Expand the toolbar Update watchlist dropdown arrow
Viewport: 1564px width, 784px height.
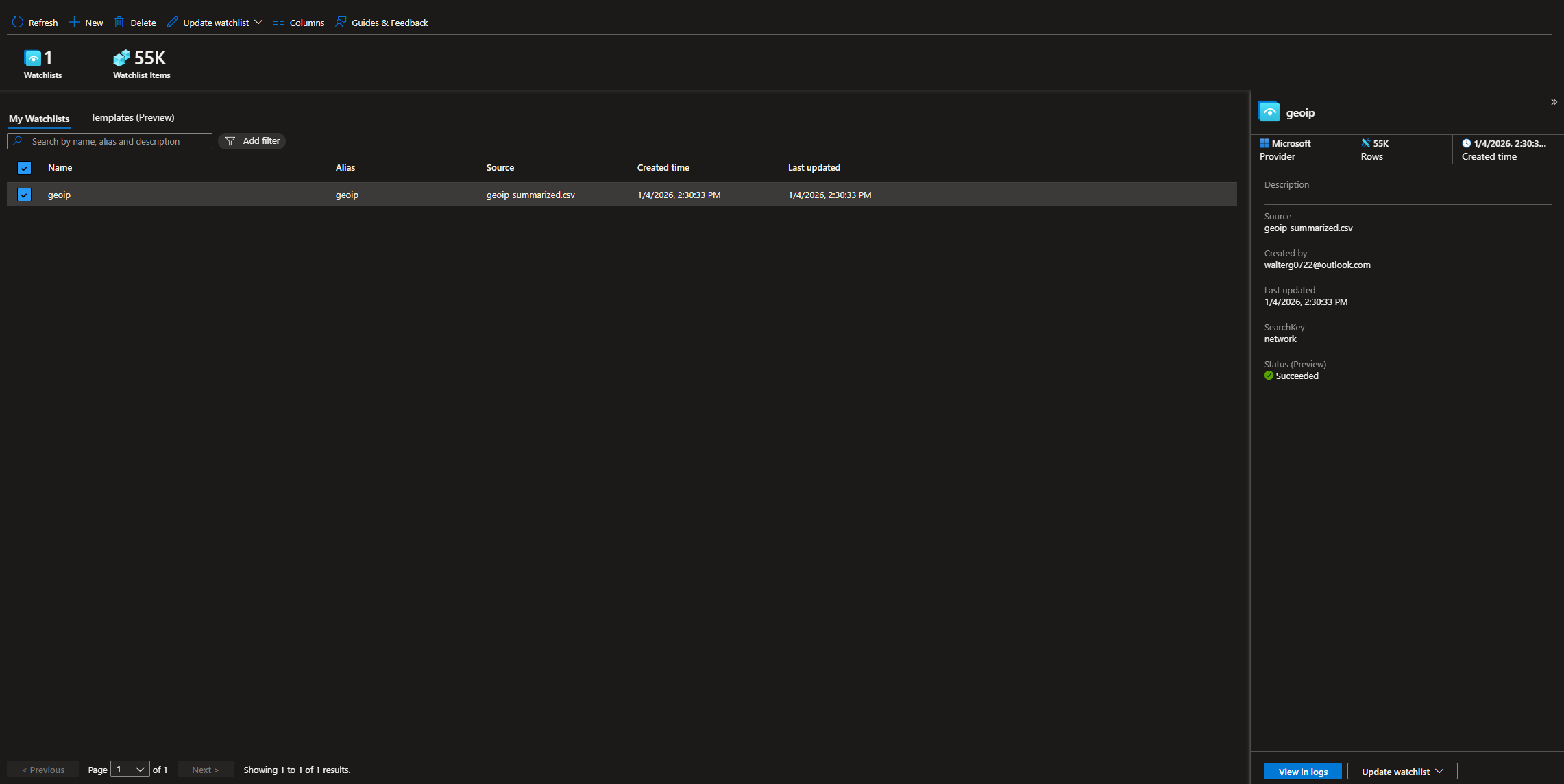258,23
